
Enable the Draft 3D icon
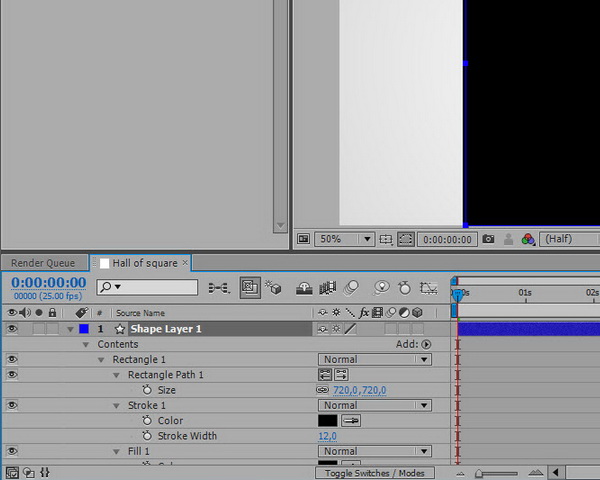274,287
